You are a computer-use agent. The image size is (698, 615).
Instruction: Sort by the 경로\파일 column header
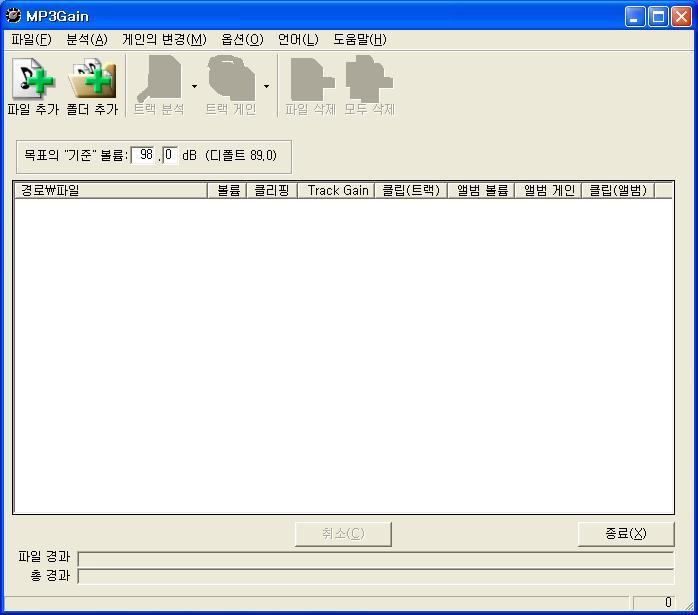click(x=111, y=190)
